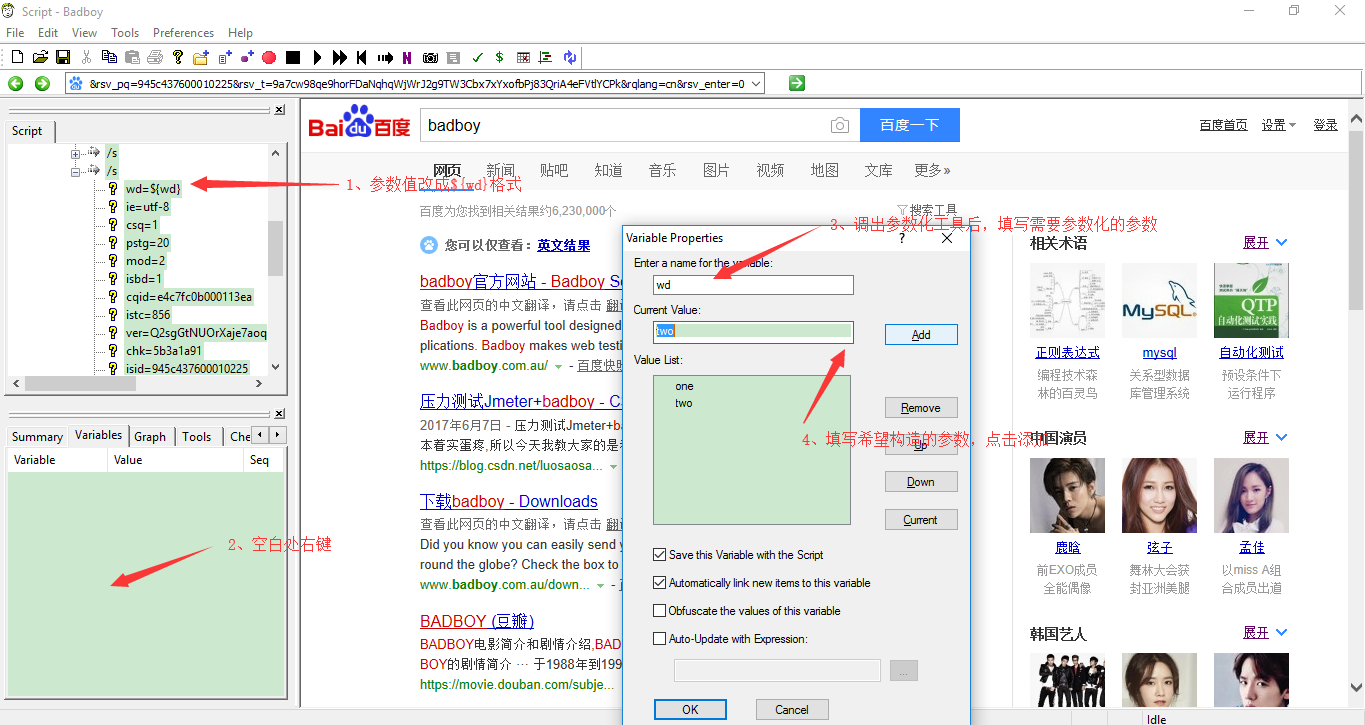Click the New script icon
The height and width of the screenshot is (725, 1365).
tap(17, 57)
